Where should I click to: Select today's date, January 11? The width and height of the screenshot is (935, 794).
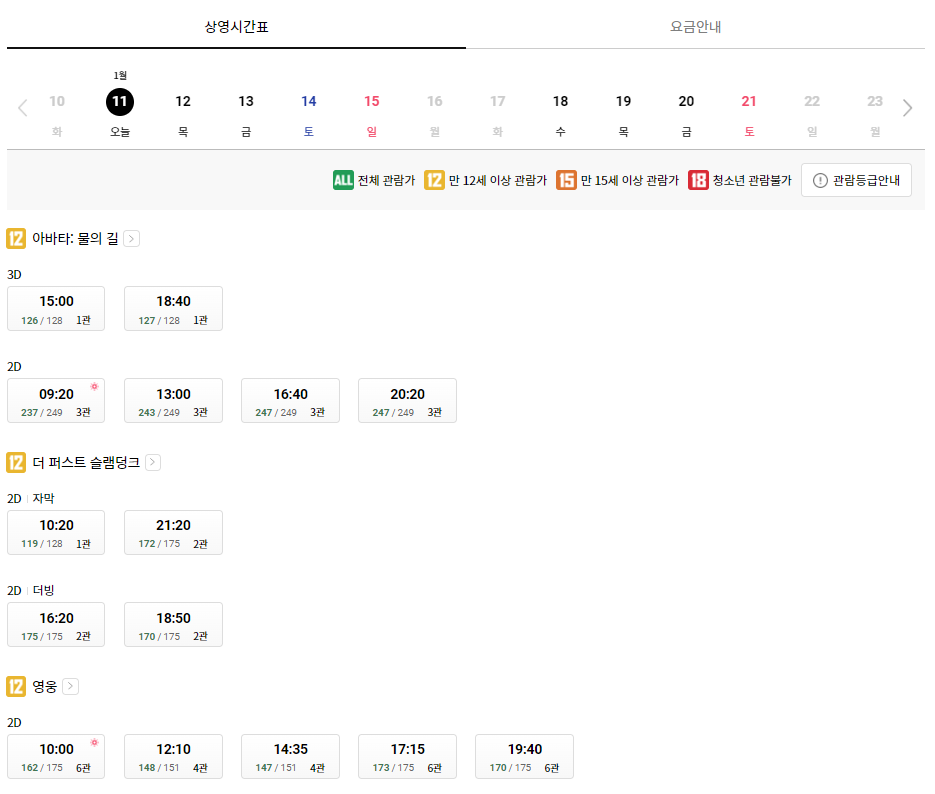click(119, 101)
